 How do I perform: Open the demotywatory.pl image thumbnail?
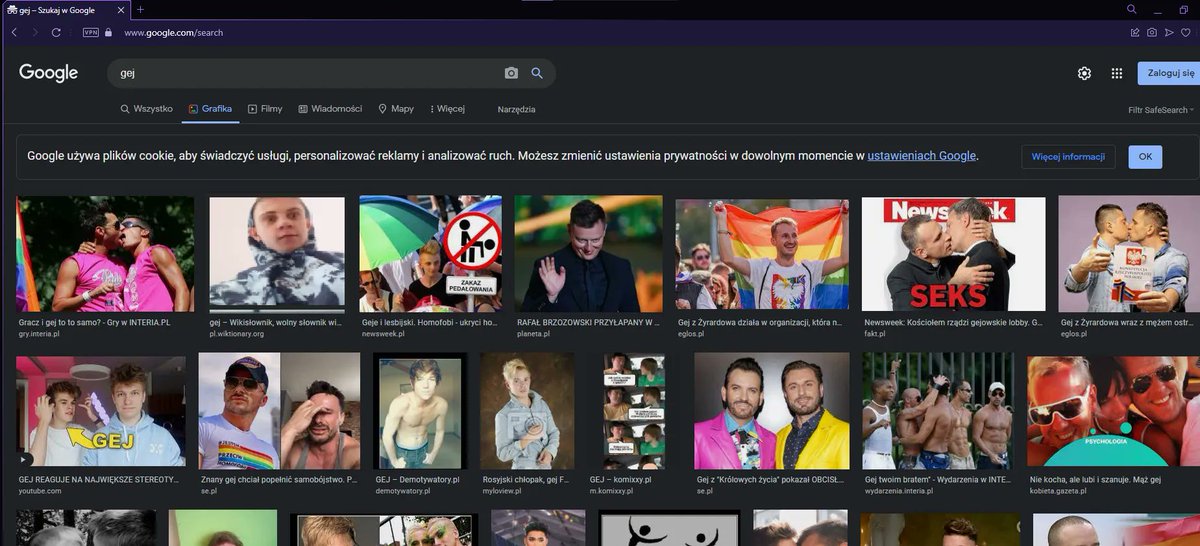click(x=420, y=411)
